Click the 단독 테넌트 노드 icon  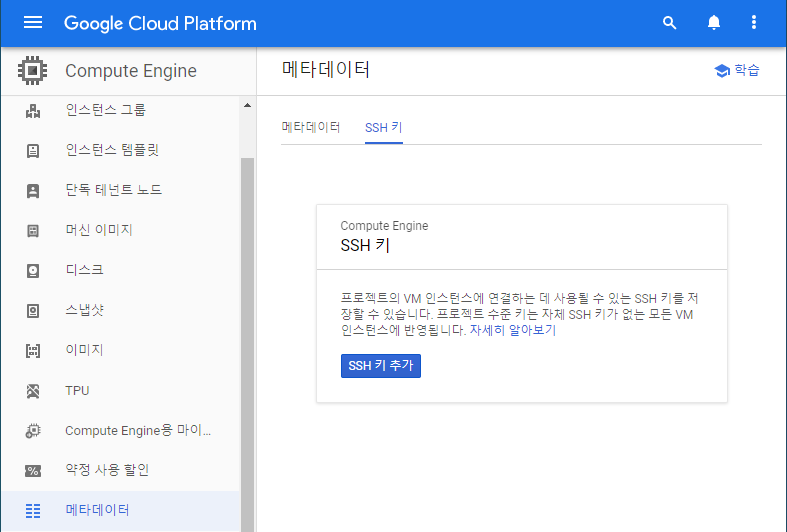pos(33,191)
